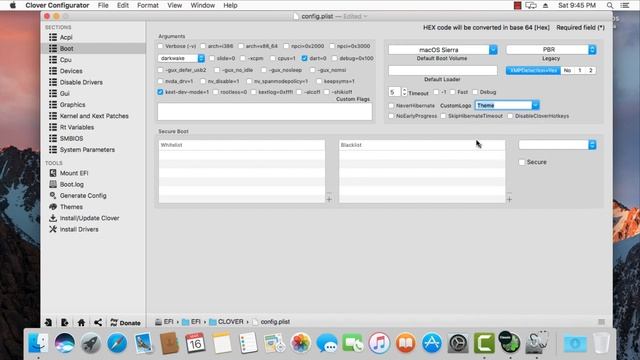The height and width of the screenshot is (360, 640).
Task: Enable the rootless=0 argument
Action: click(x=216, y=92)
